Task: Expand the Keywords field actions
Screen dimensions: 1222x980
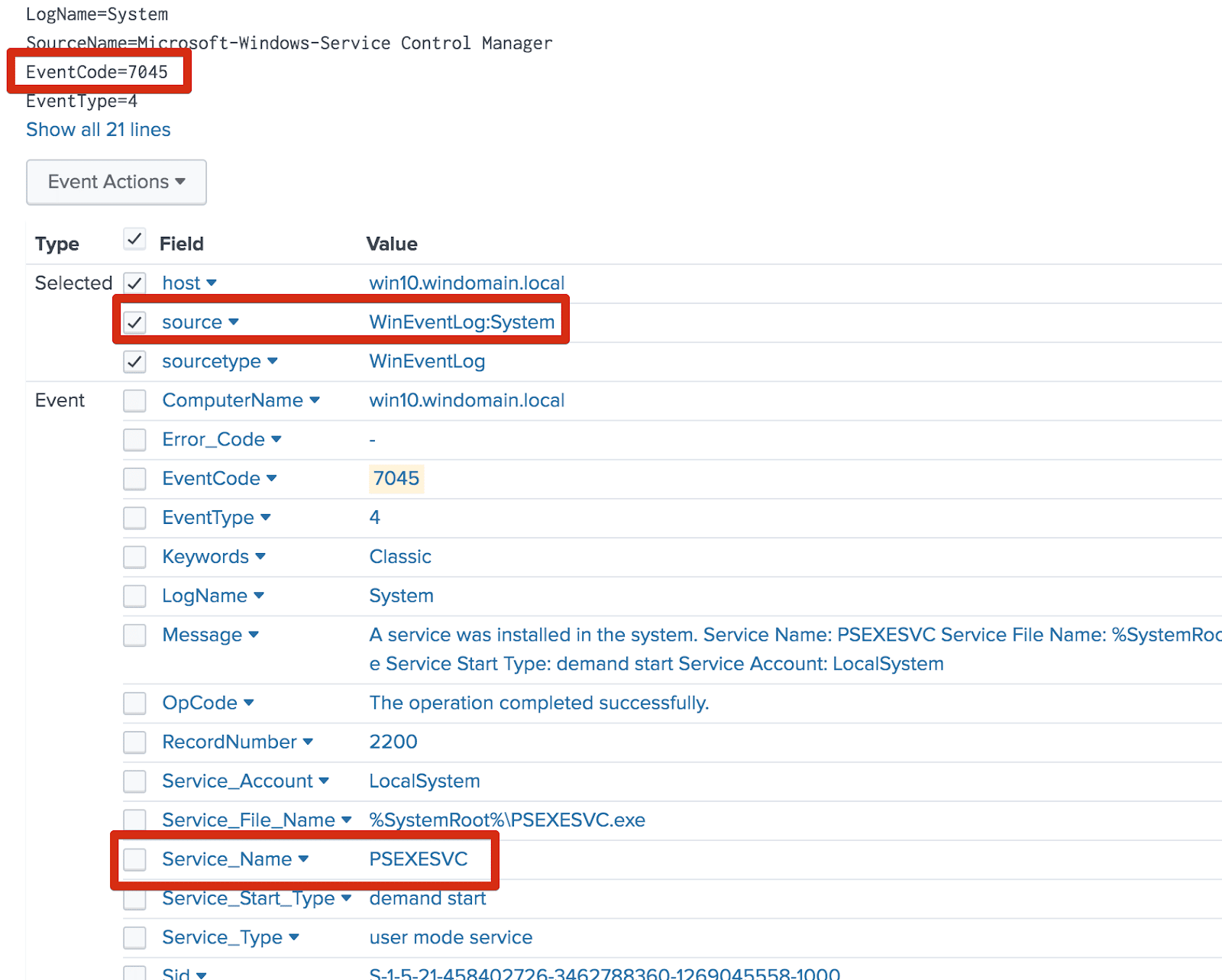Action: [260, 557]
